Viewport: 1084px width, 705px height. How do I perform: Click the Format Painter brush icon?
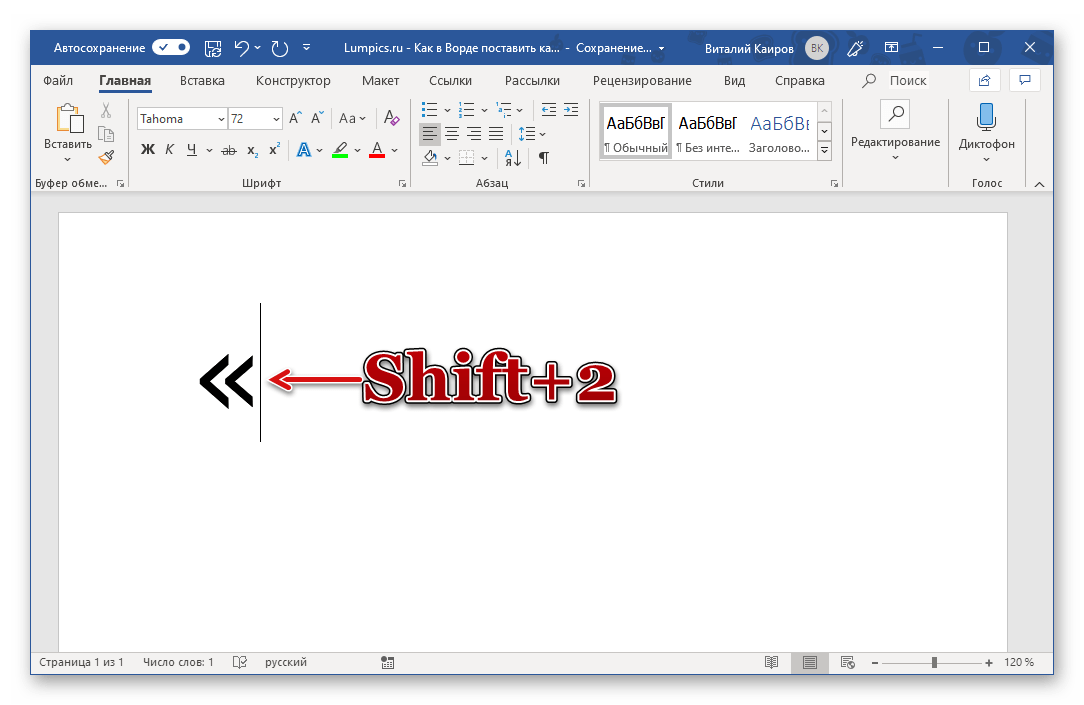(x=106, y=156)
